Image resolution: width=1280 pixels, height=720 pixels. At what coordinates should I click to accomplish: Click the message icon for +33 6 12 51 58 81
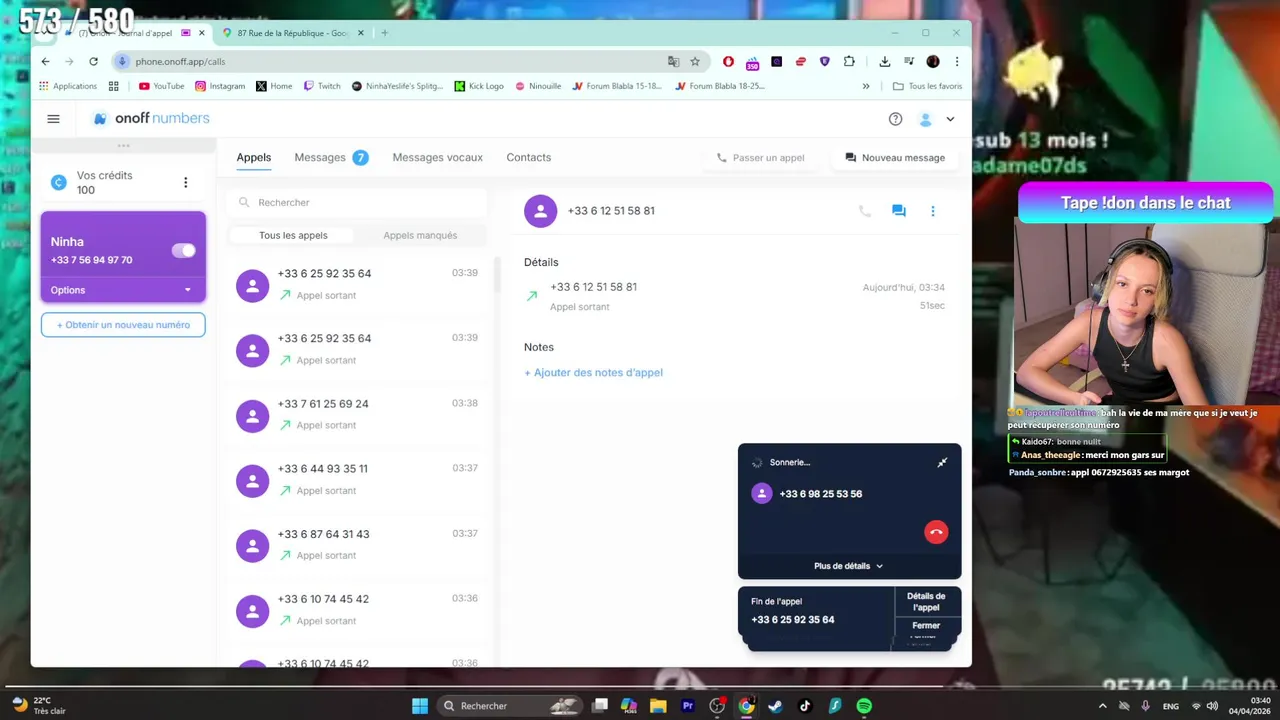pyautogui.click(x=899, y=211)
